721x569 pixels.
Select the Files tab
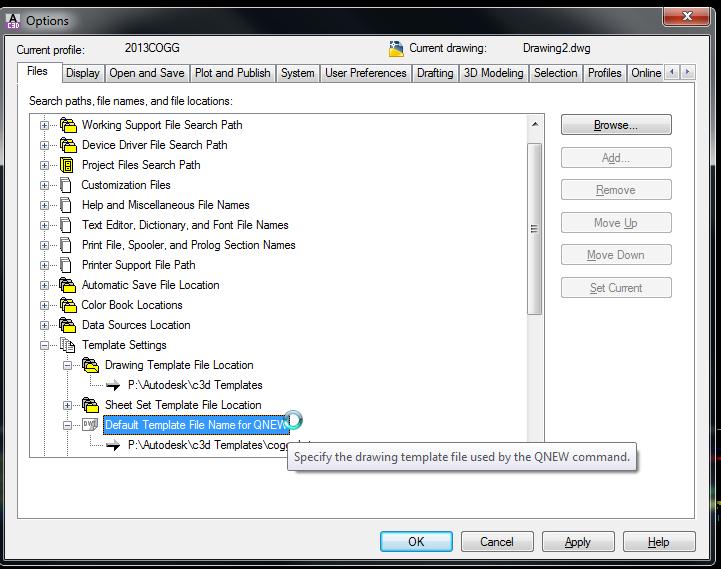[38, 71]
